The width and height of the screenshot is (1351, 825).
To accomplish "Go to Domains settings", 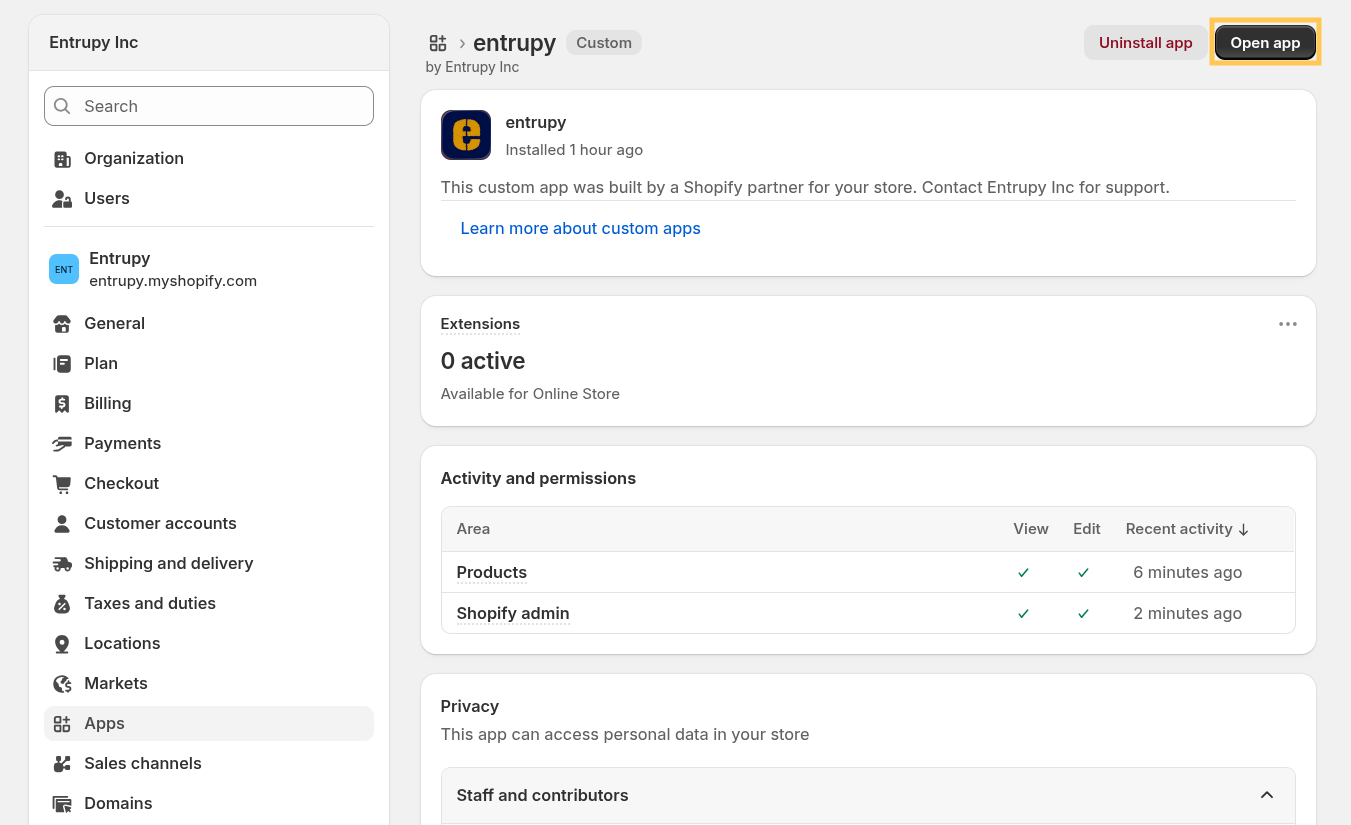I will click(209, 804).
